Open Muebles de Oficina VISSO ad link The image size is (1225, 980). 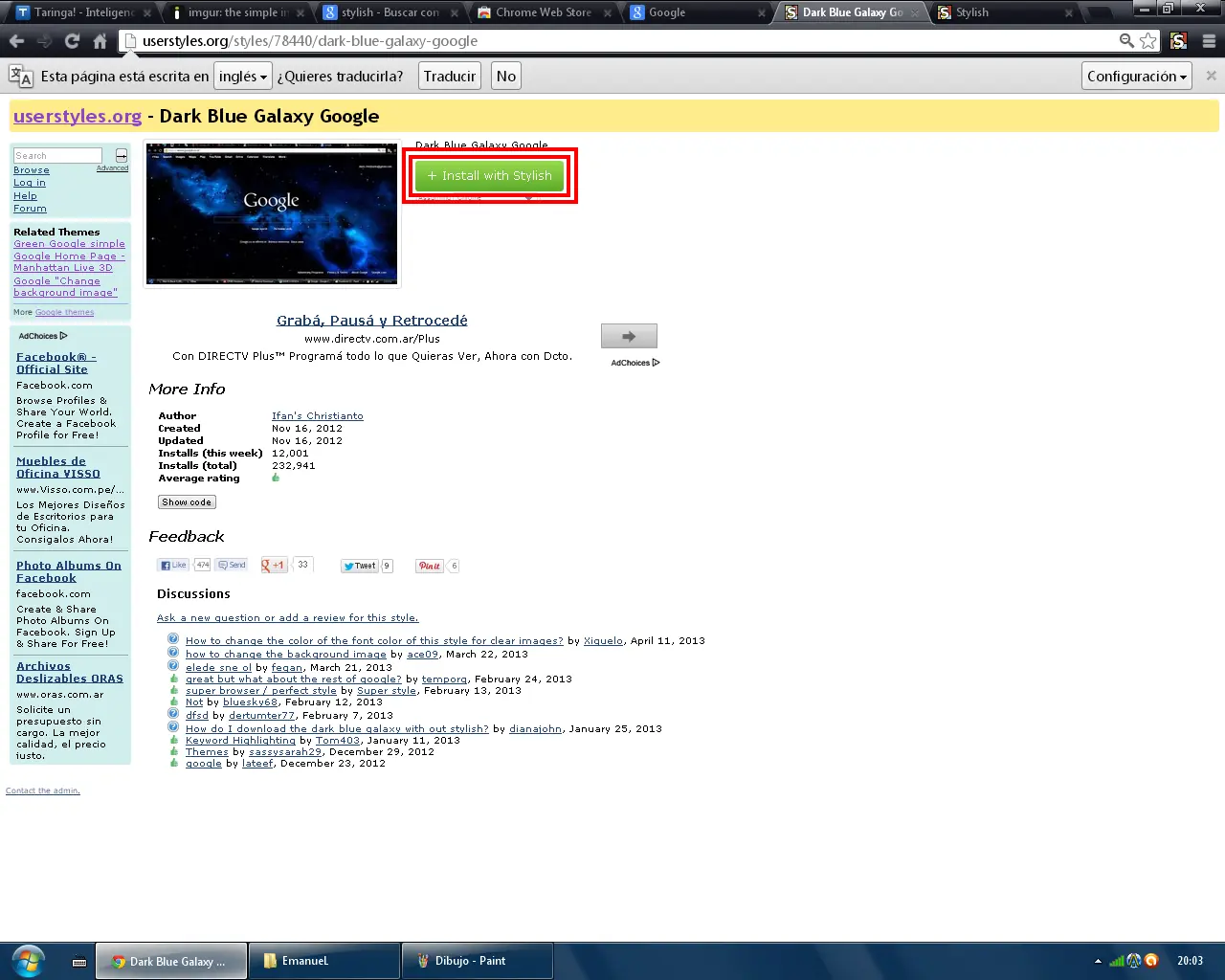tap(58, 467)
